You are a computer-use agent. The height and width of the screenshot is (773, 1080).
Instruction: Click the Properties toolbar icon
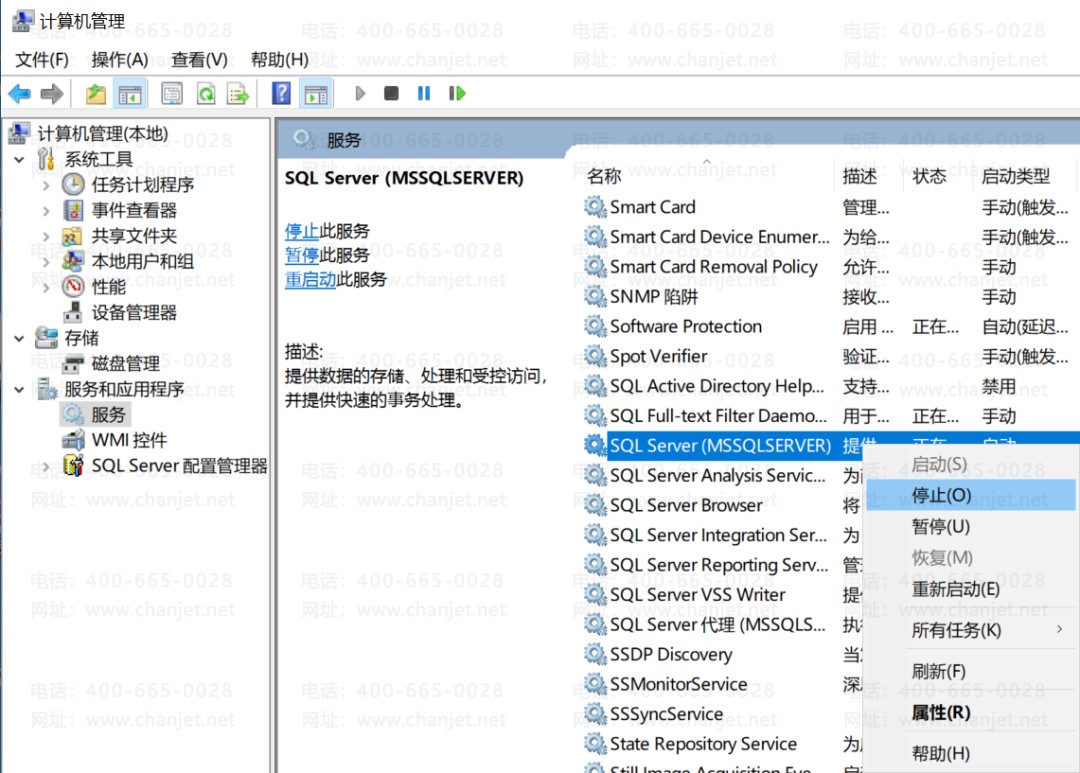172,93
